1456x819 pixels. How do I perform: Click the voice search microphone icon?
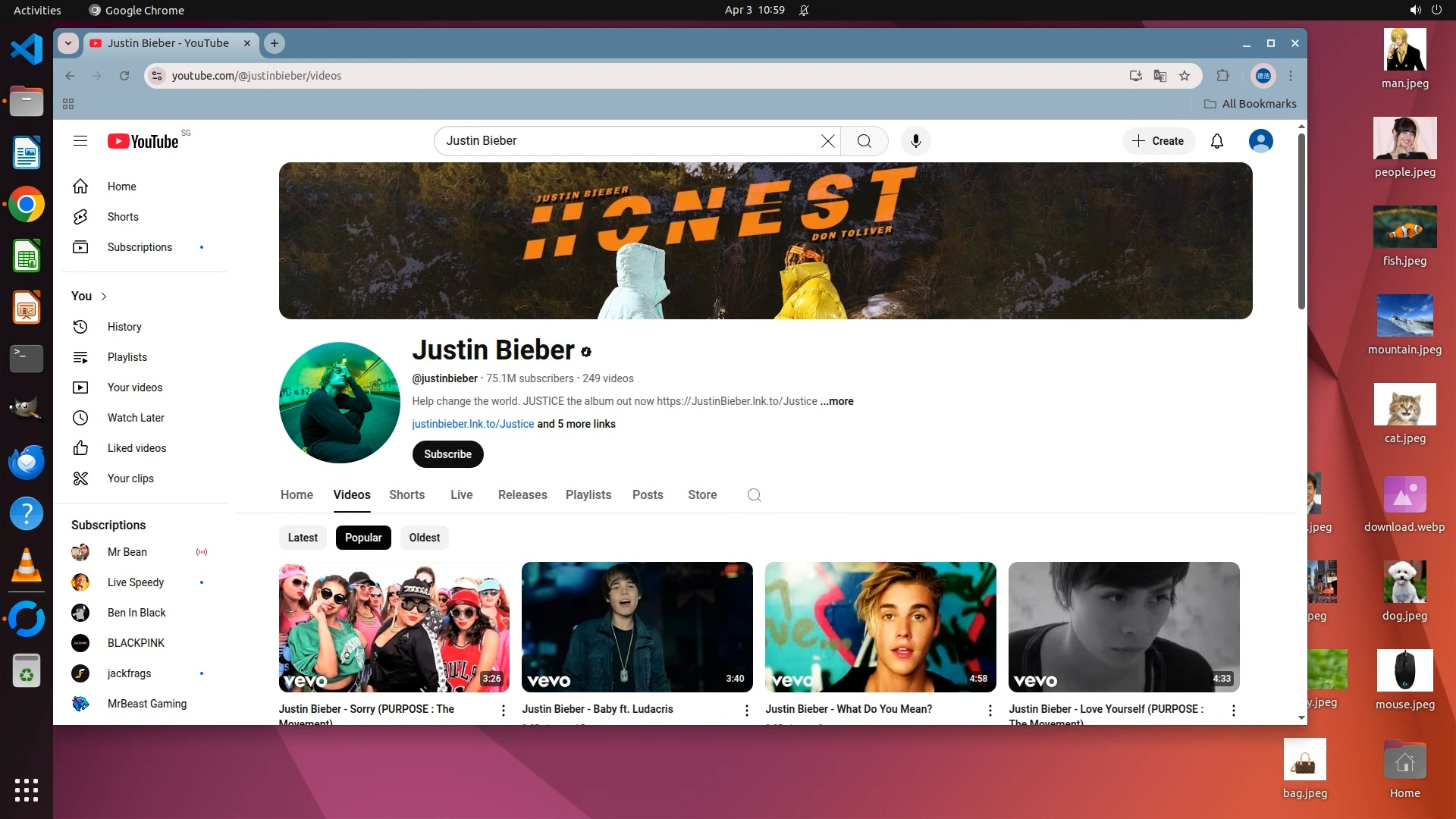coord(915,141)
